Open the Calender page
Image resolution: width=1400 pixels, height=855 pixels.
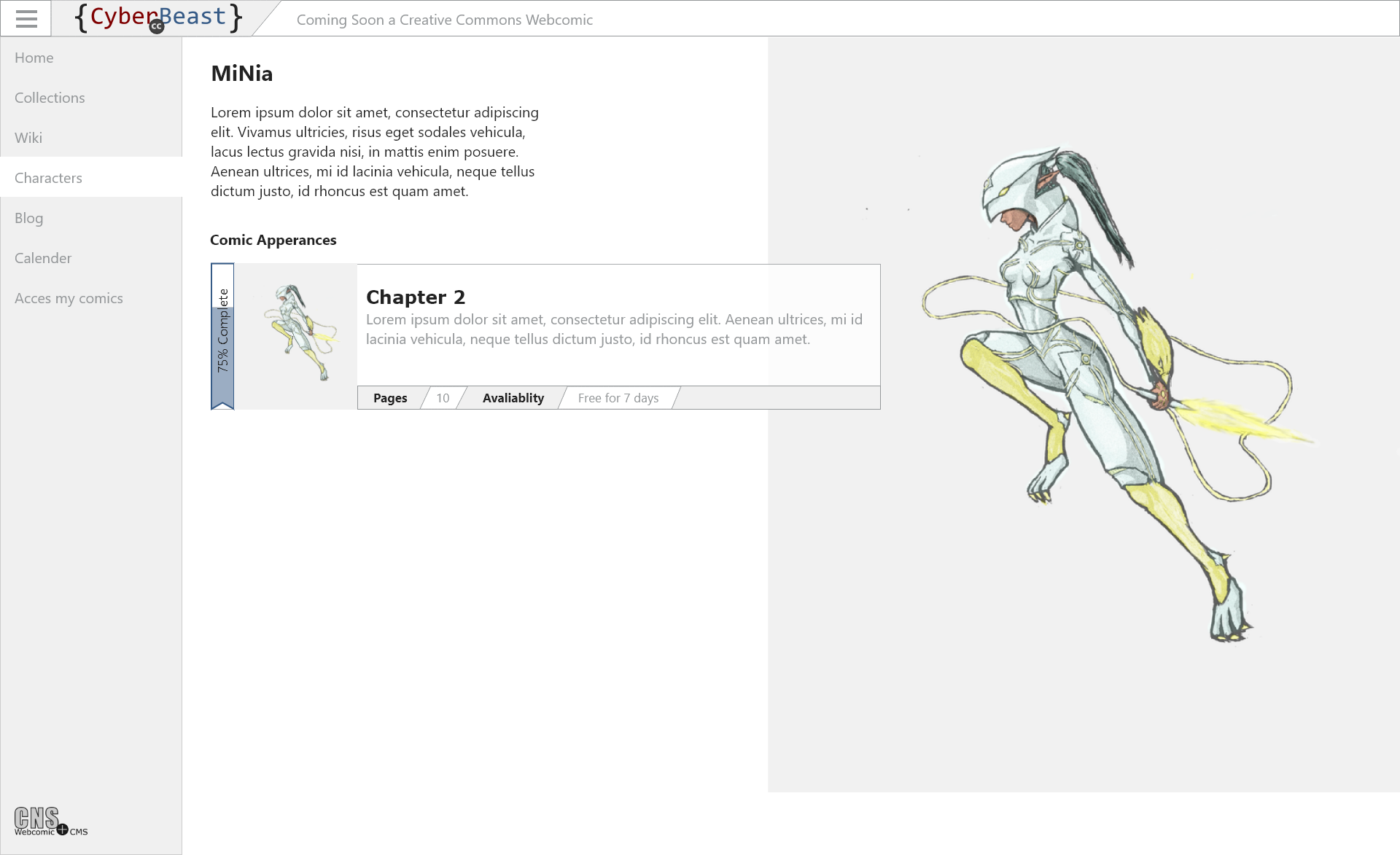point(43,257)
